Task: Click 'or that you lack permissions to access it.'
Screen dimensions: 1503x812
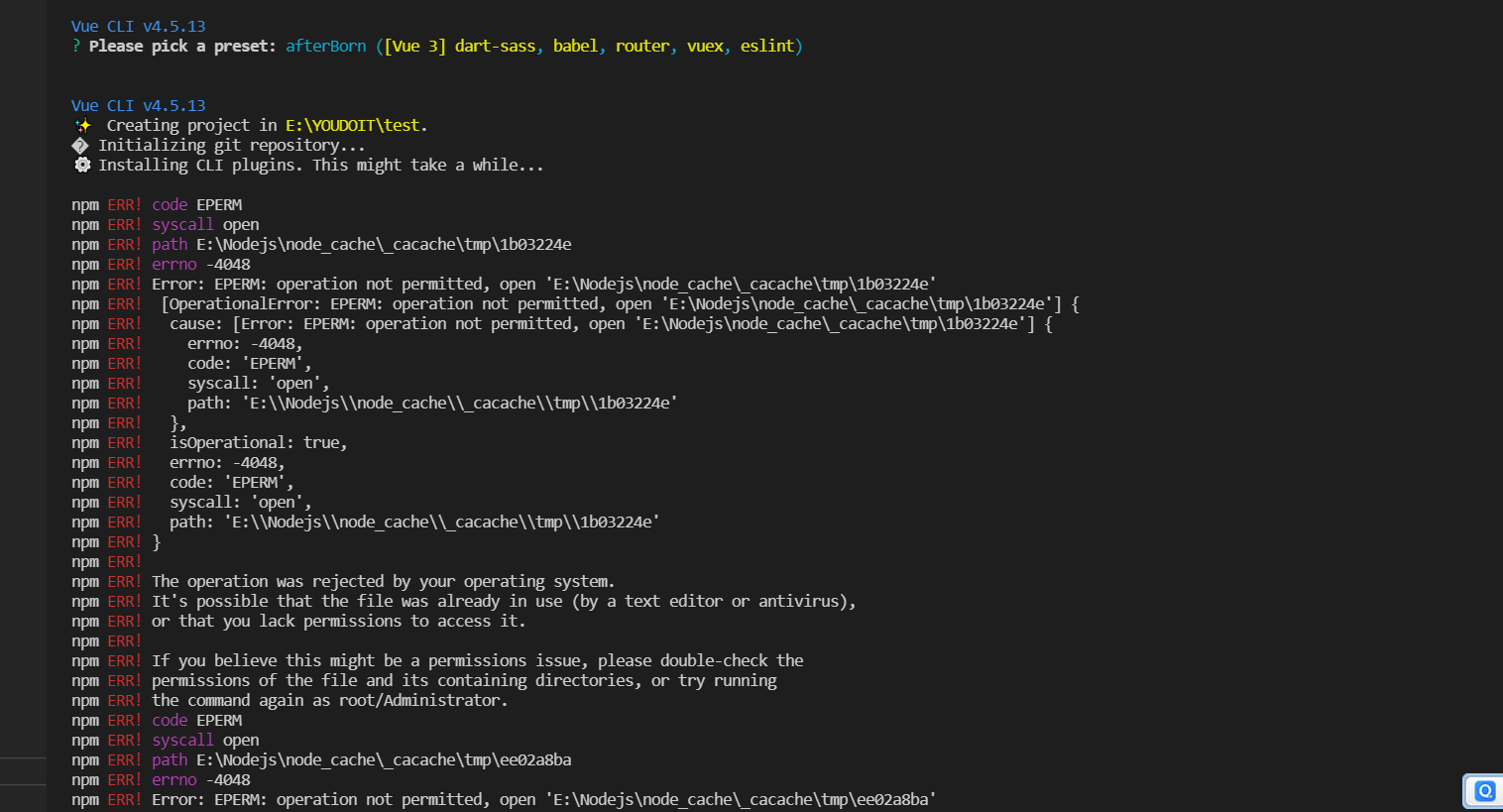Action: (x=339, y=621)
